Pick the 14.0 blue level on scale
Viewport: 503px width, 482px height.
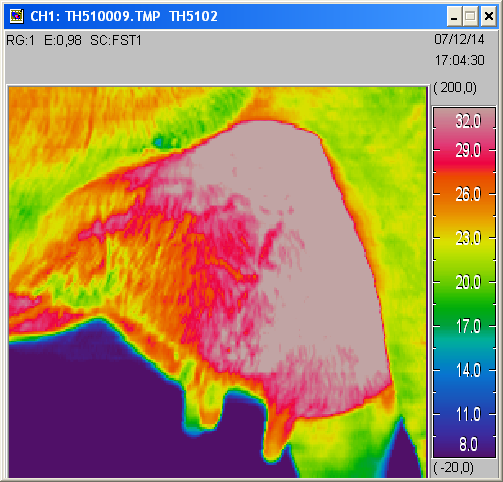[x=468, y=370]
